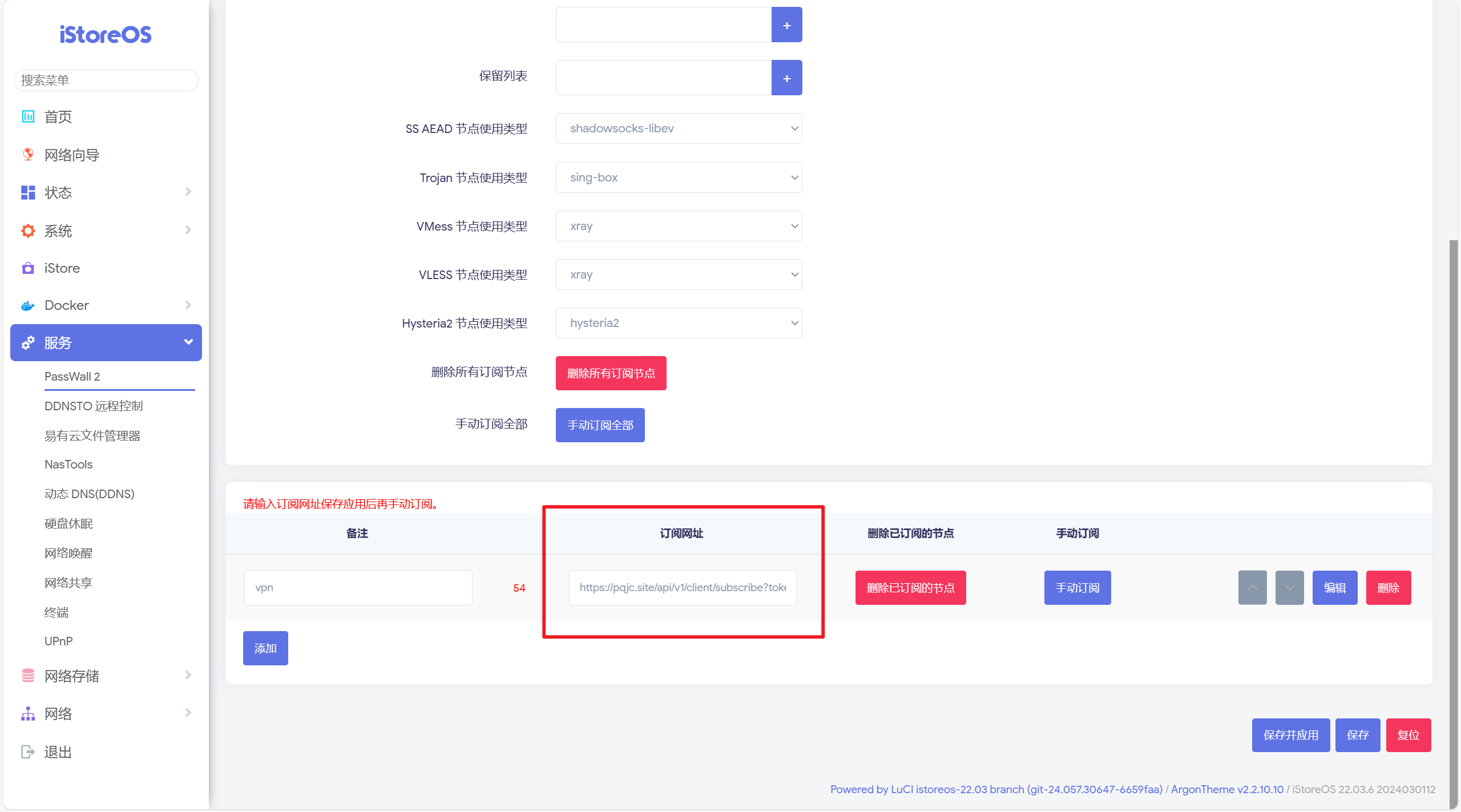Click the subscription URL input field

click(683, 587)
